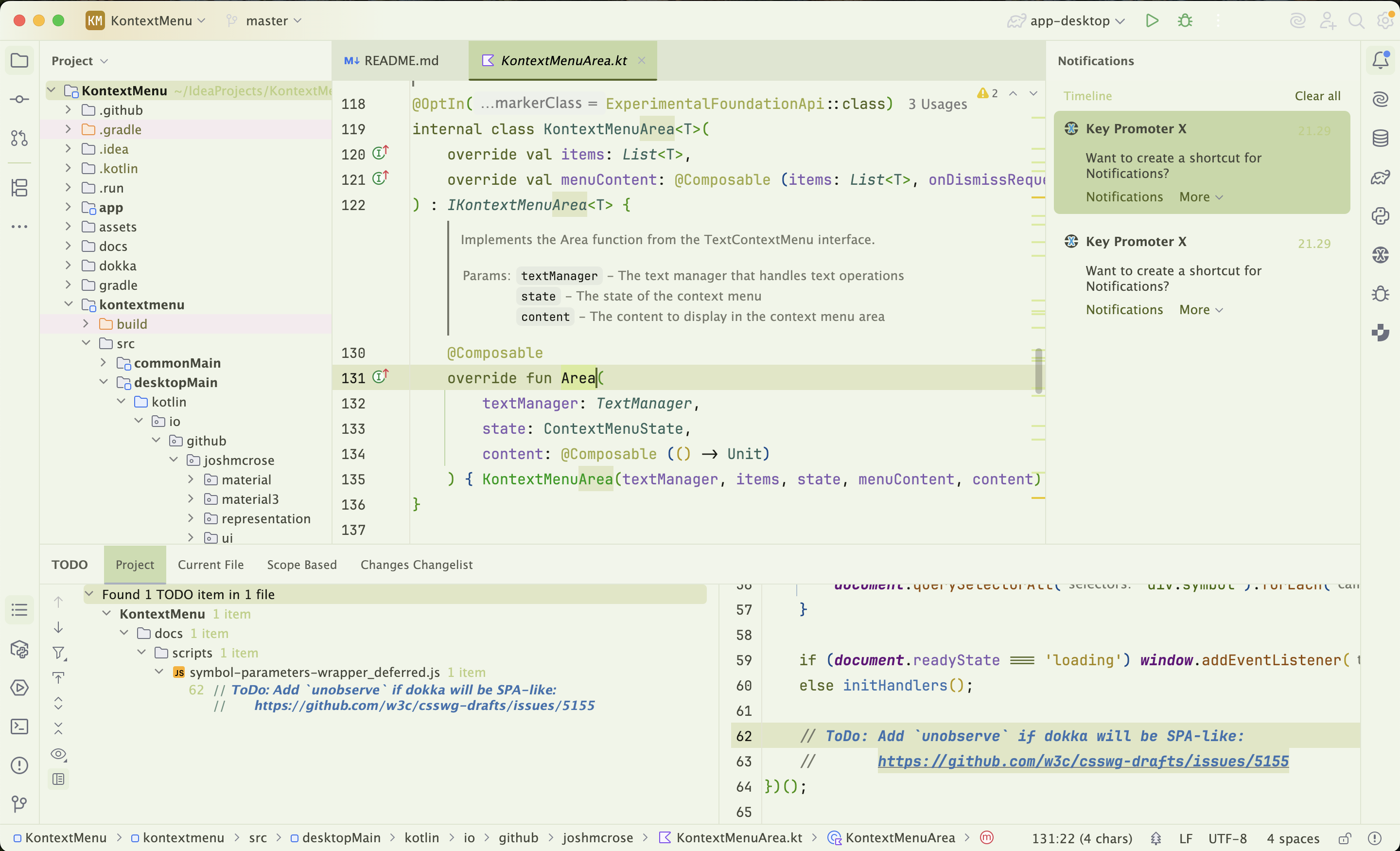Select the TODO Project tab
Image resolution: width=1400 pixels, height=851 pixels.
(x=135, y=565)
